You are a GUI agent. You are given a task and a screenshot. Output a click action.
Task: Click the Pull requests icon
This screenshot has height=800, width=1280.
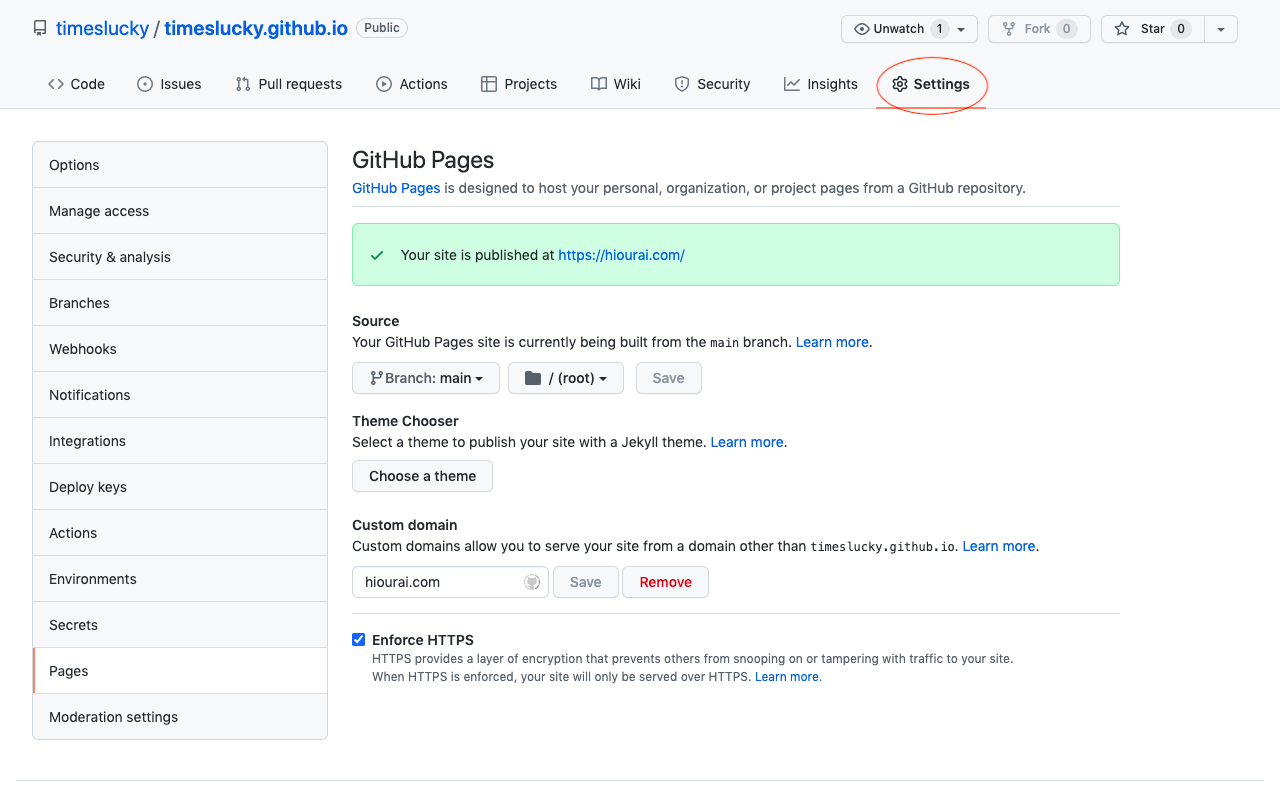click(243, 84)
